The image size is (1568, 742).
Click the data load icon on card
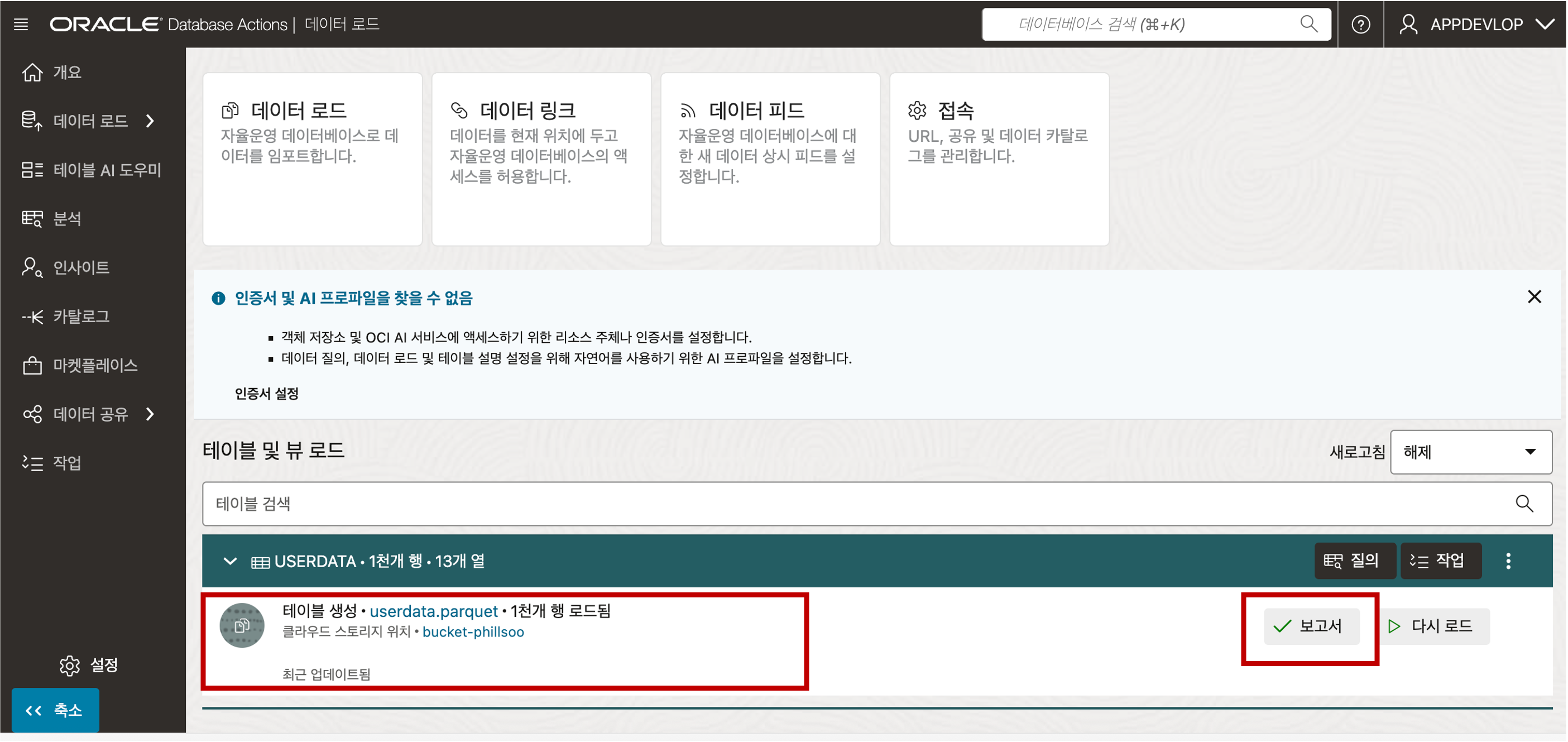[x=230, y=110]
